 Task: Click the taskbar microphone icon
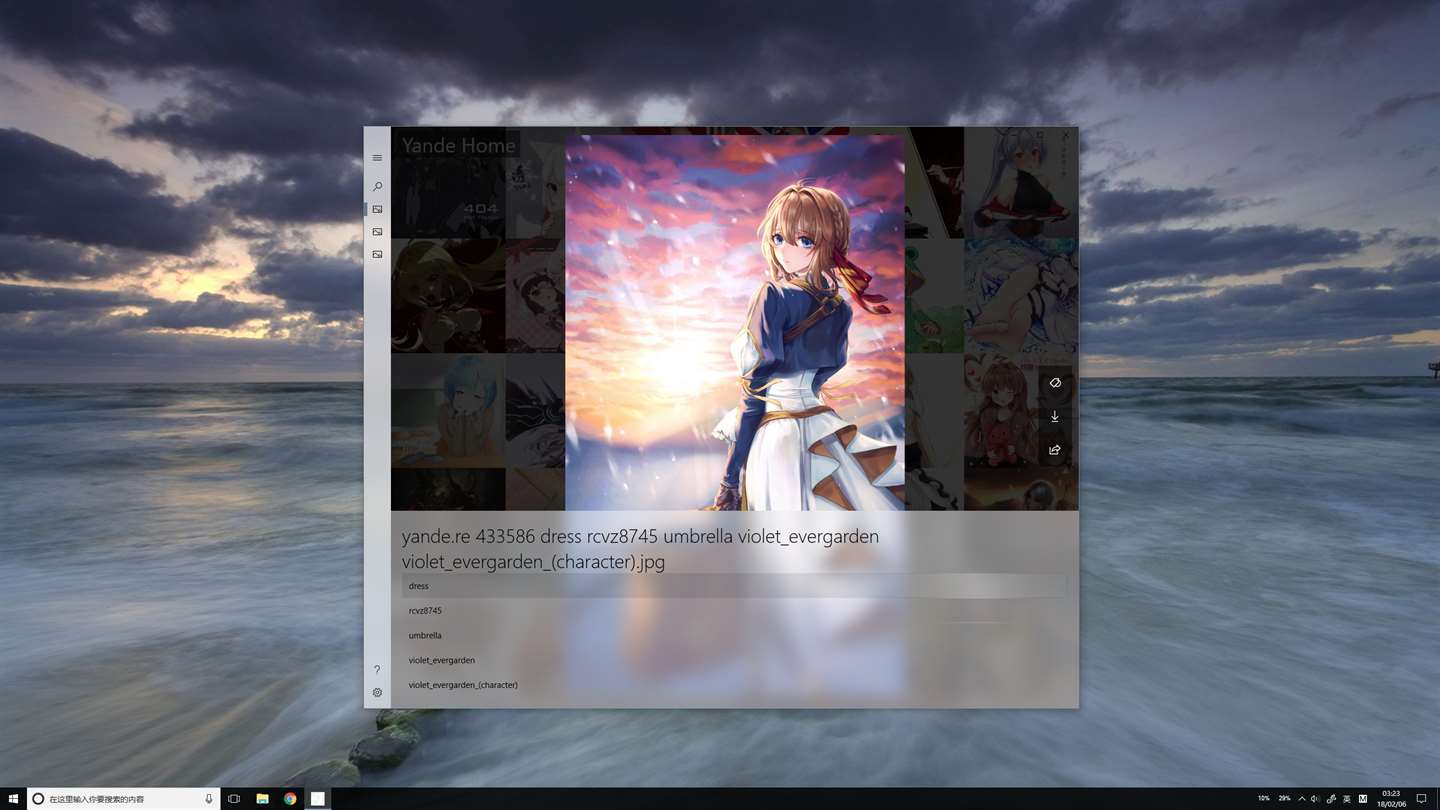[x=209, y=799]
